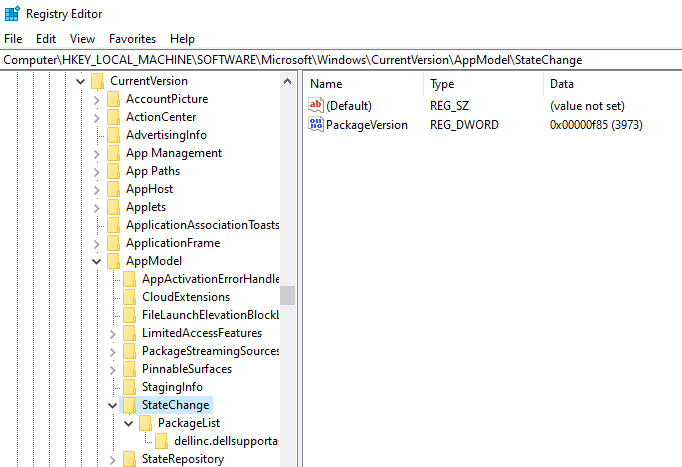Select the StateChange key label
Image resolution: width=682 pixels, height=467 pixels.
pos(176,405)
